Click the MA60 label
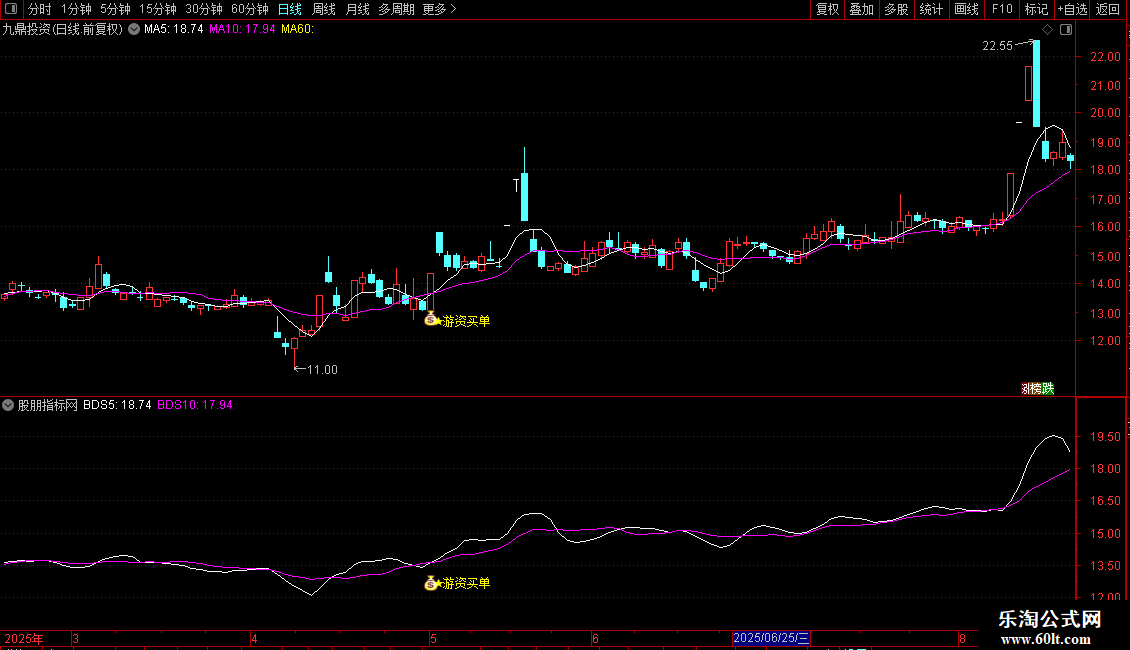The image size is (1130, 650). [297, 30]
